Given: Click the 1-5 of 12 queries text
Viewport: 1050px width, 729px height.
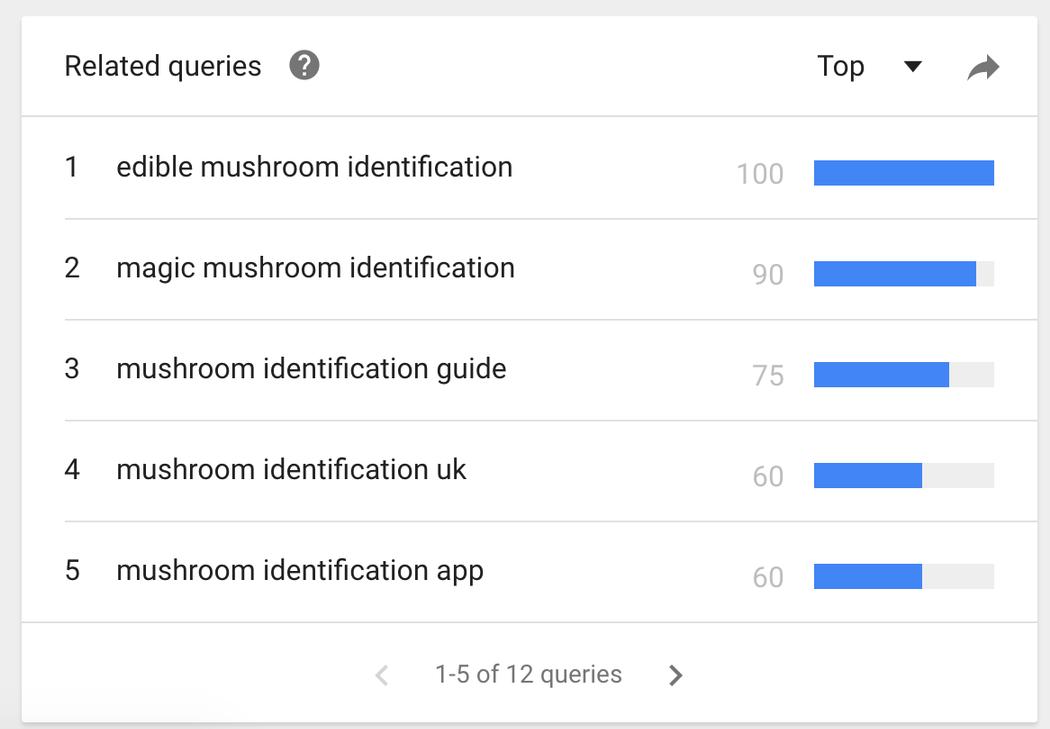Looking at the screenshot, I should (x=528, y=674).
